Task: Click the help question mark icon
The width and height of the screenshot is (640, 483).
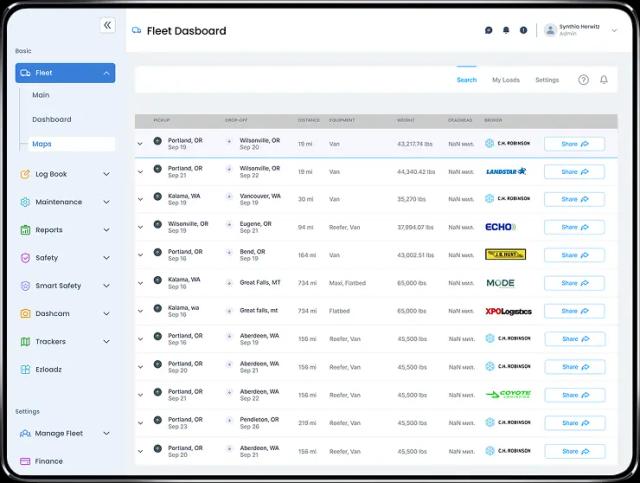Action: [x=583, y=80]
